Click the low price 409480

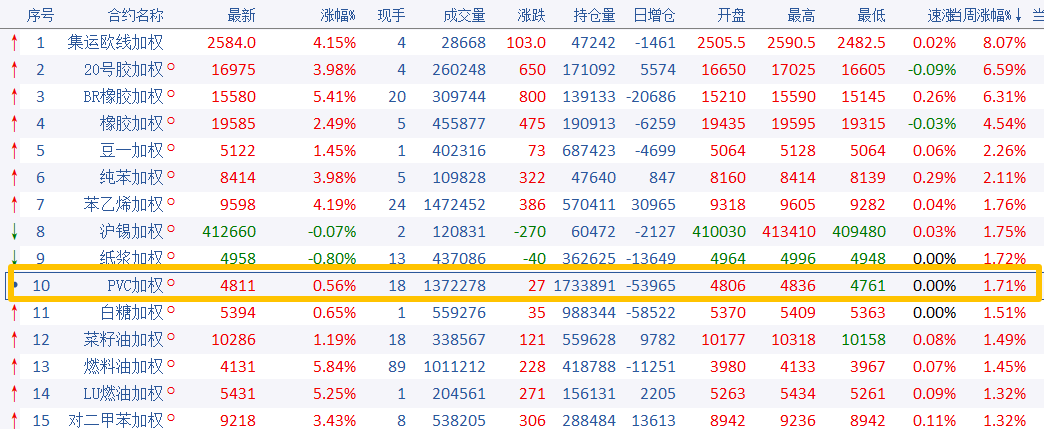click(860, 232)
